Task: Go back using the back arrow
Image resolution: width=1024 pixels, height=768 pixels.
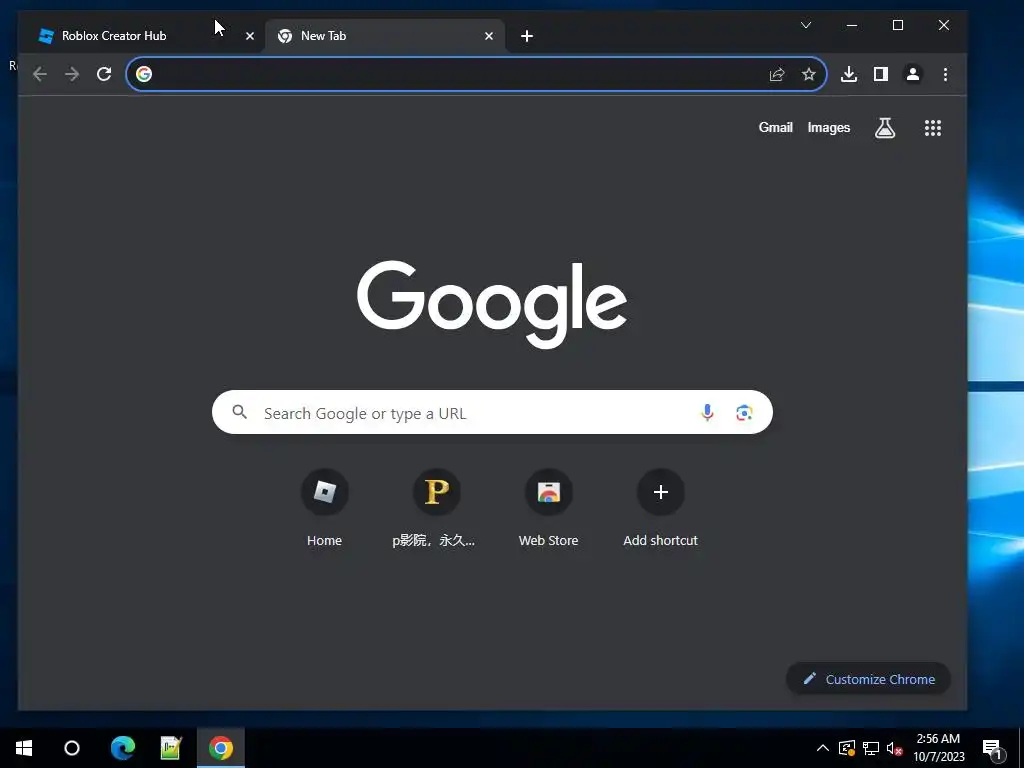Action: click(x=40, y=74)
